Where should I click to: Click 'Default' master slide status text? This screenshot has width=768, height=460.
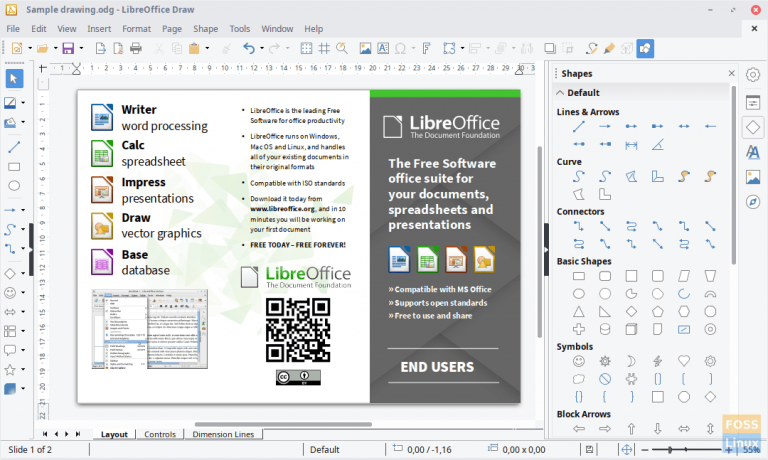[324, 450]
